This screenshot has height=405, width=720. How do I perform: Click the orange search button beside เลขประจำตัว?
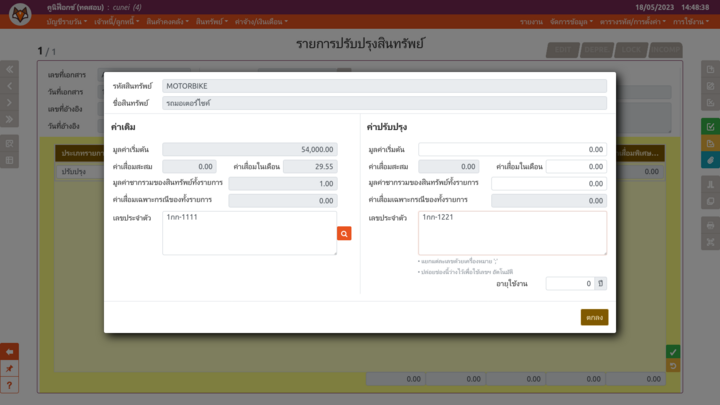click(x=344, y=233)
